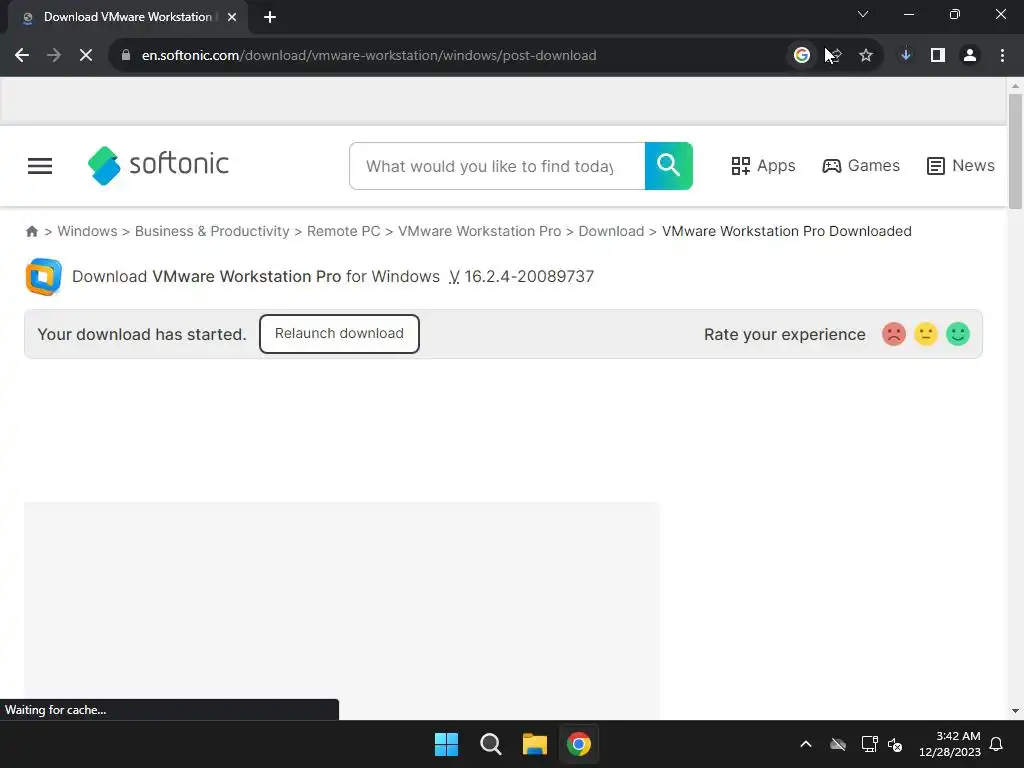The width and height of the screenshot is (1024, 768).
Task: Open the Softonic hamburger menu
Action: click(x=40, y=166)
